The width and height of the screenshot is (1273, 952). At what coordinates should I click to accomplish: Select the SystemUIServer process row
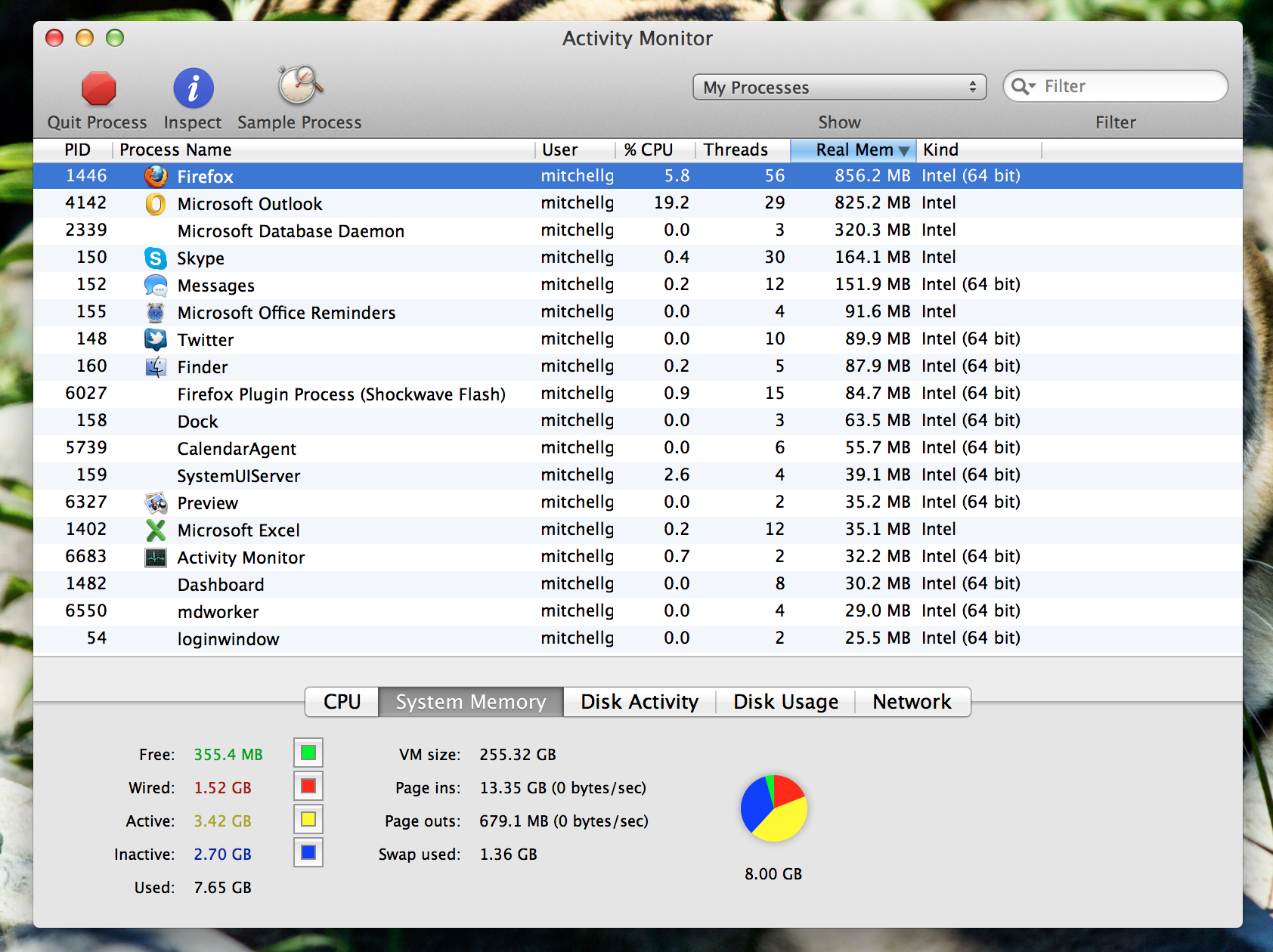coord(638,475)
